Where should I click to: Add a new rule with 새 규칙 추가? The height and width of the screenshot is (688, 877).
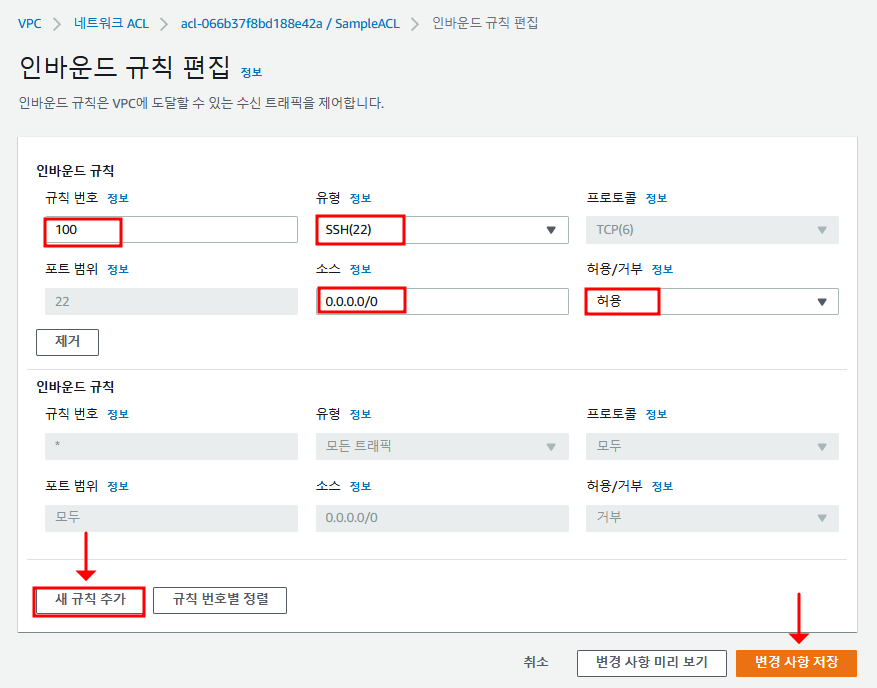[x=89, y=600]
